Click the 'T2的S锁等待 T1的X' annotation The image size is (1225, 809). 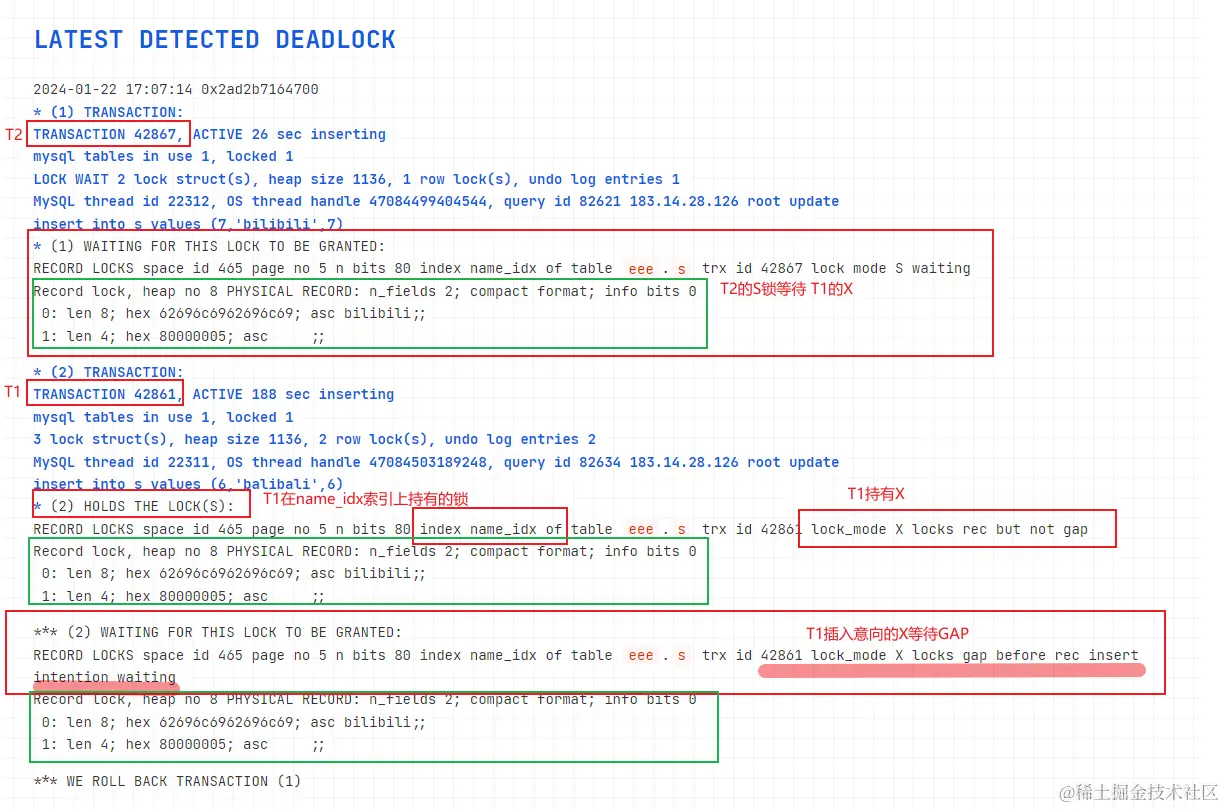786,289
